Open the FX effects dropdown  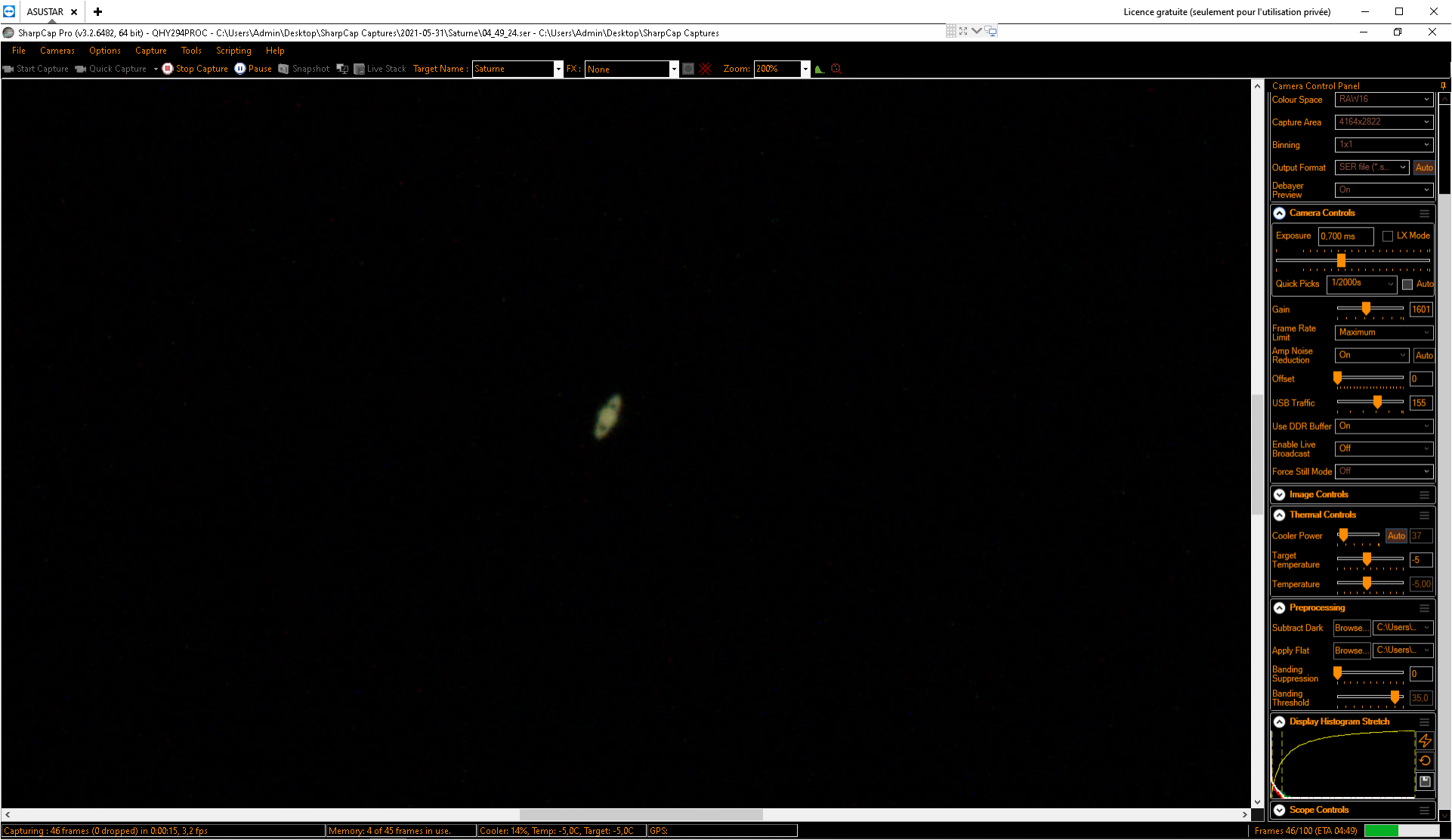tap(674, 69)
